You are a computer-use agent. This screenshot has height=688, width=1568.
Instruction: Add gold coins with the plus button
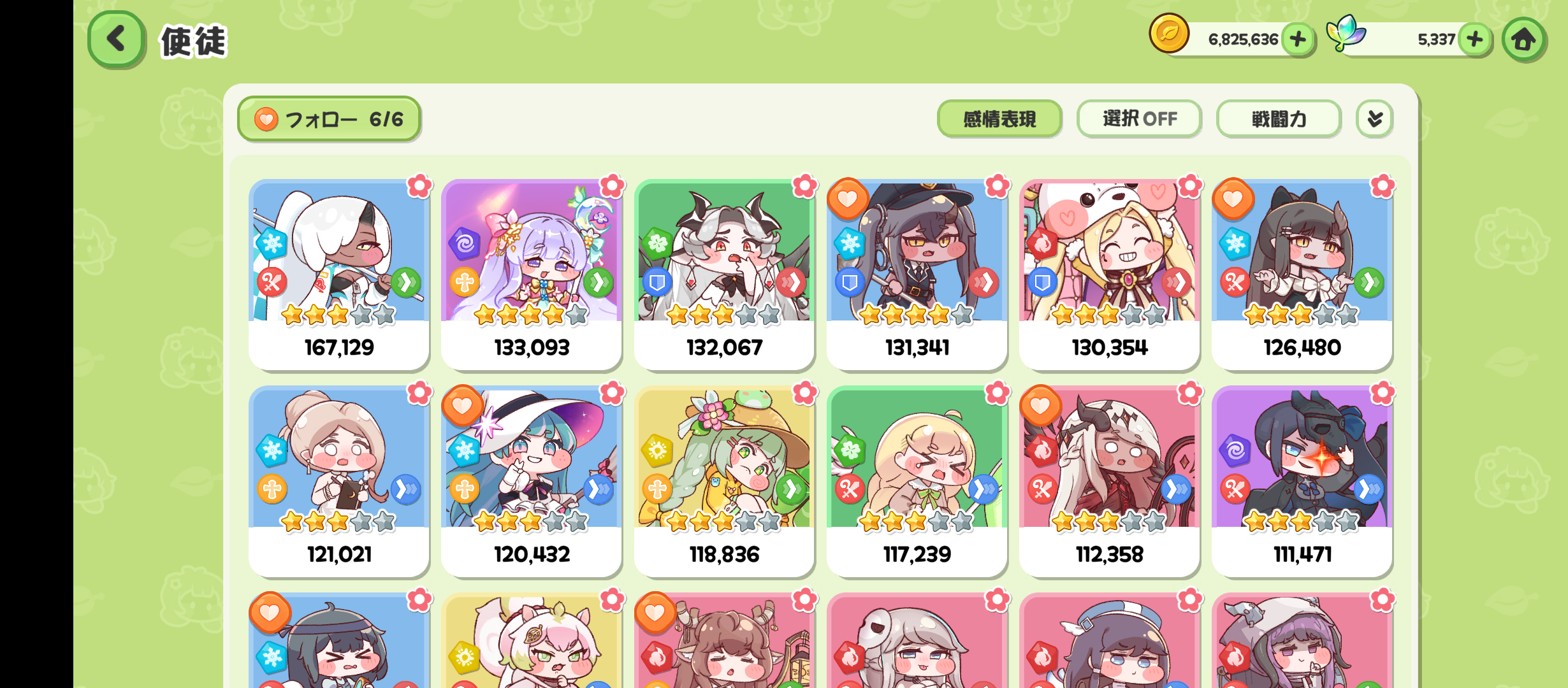tap(1298, 39)
